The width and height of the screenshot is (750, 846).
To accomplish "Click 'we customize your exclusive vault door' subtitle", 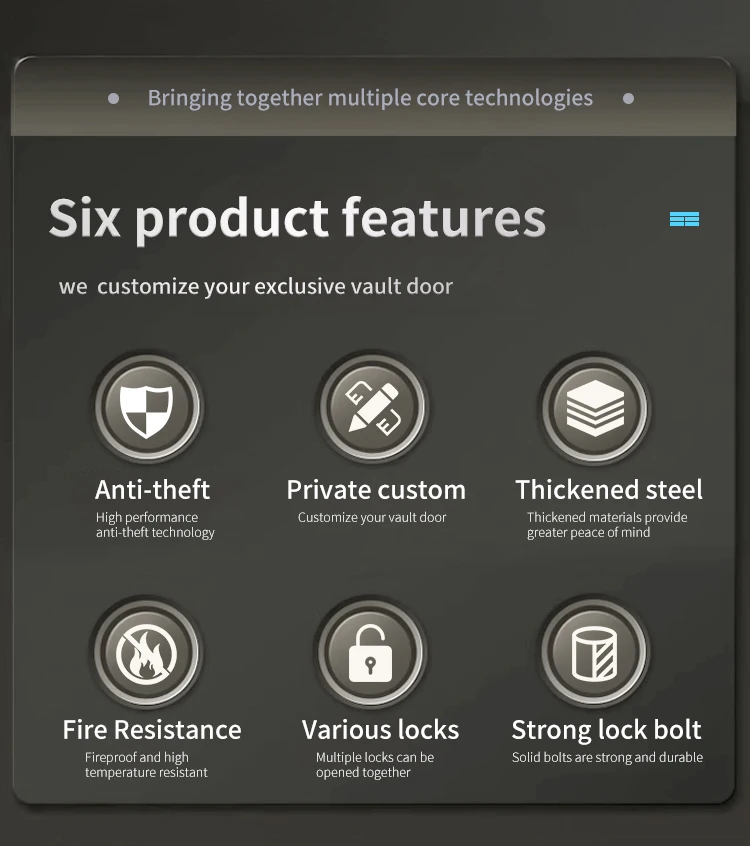I will tap(256, 286).
